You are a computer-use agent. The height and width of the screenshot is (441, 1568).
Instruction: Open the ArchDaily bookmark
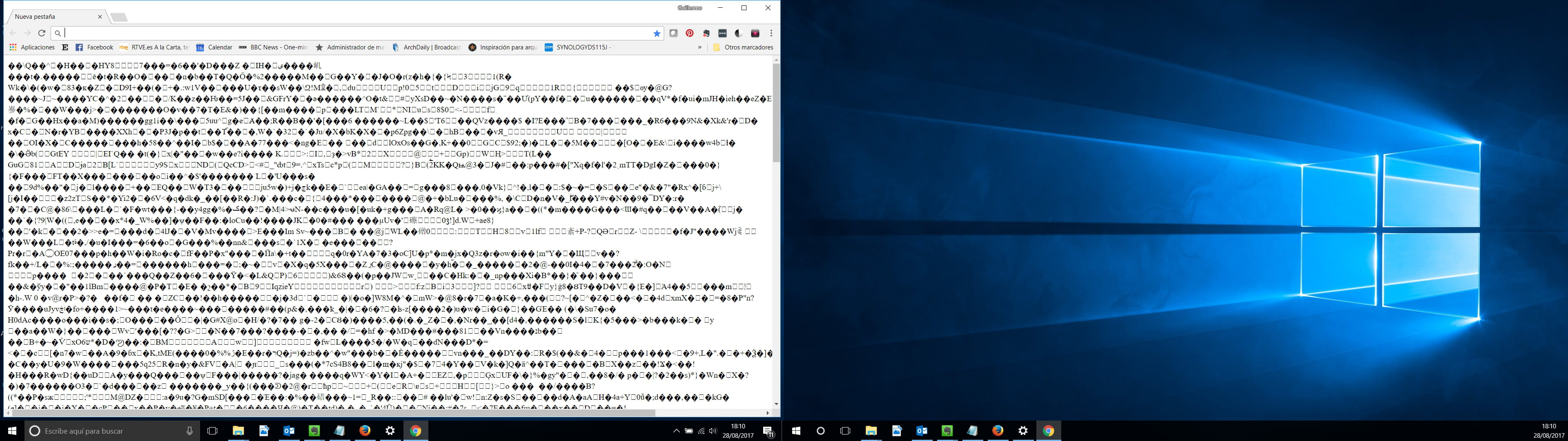point(426,47)
